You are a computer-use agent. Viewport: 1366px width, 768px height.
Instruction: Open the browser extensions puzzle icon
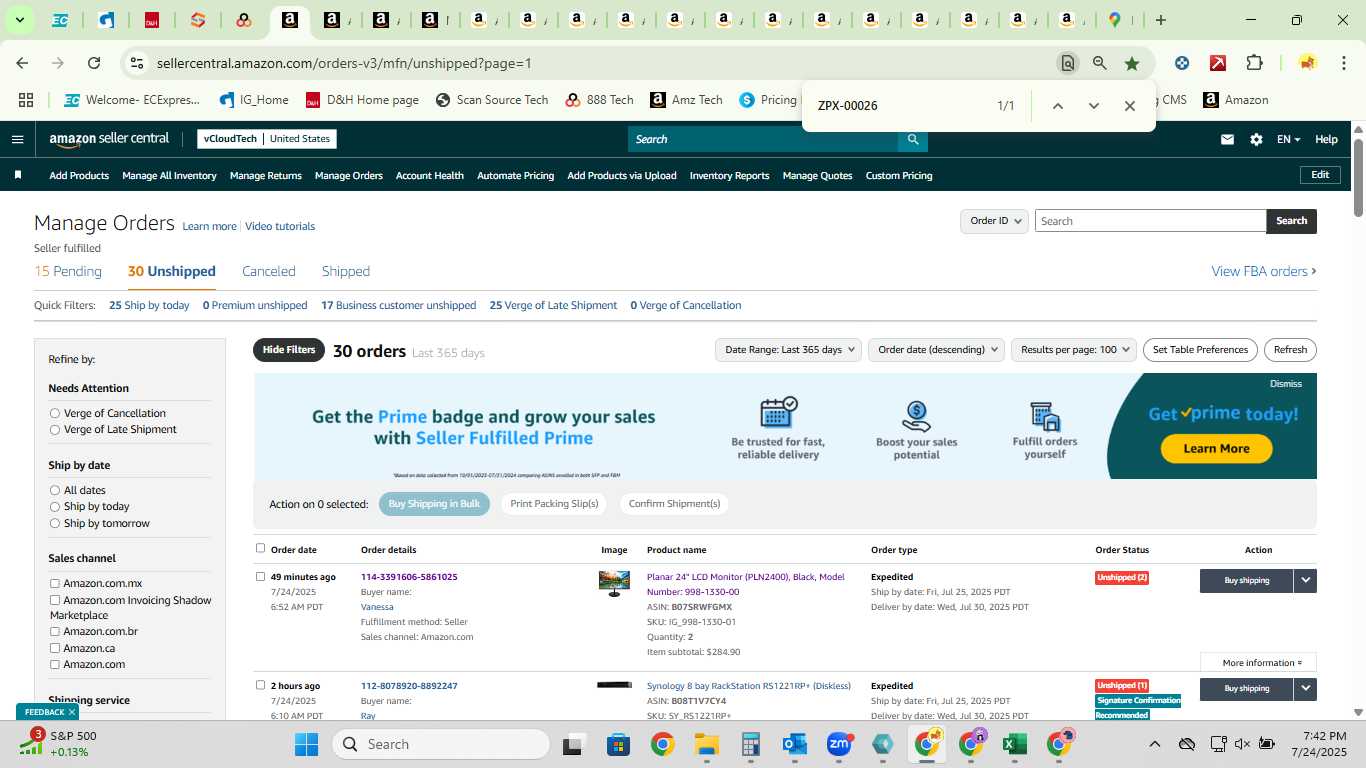click(1254, 63)
